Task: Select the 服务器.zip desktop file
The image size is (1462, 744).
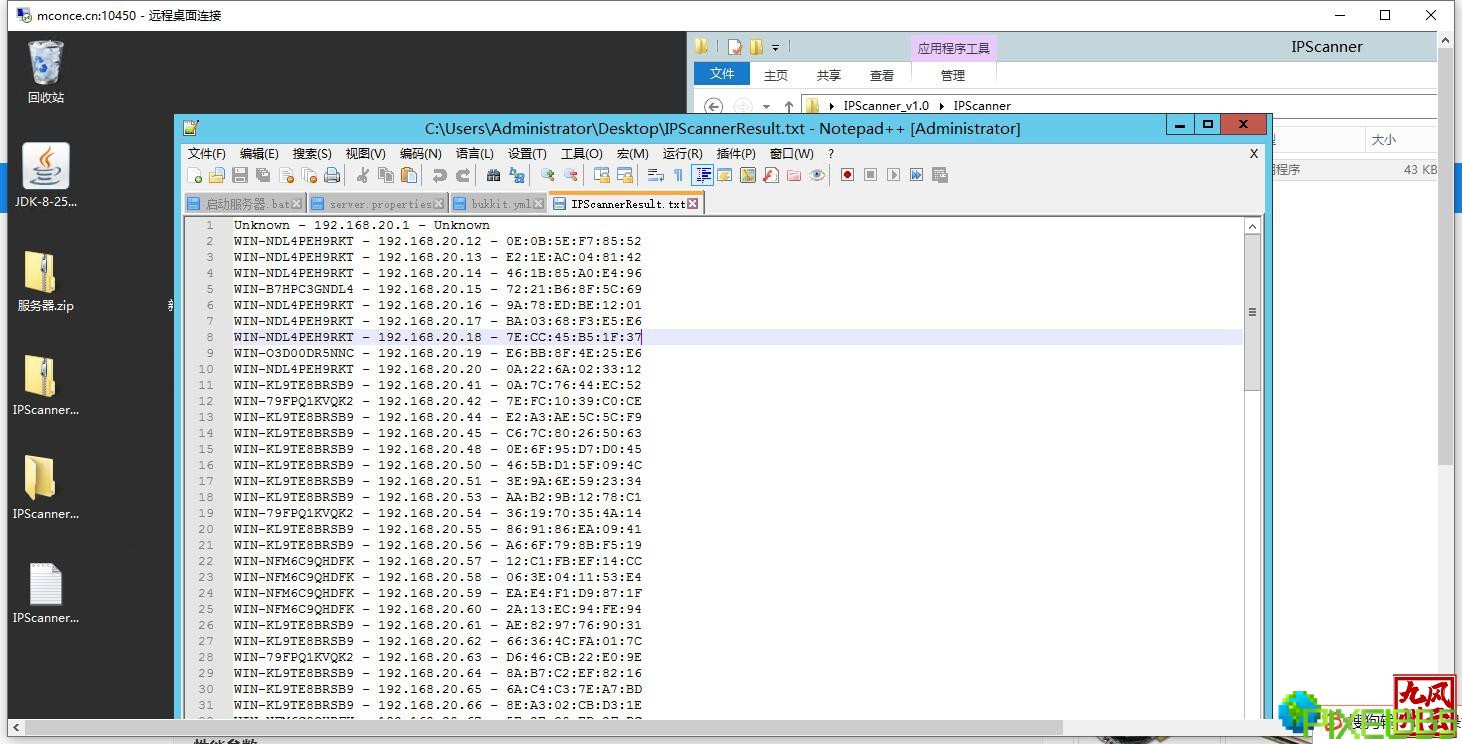Action: point(46,280)
